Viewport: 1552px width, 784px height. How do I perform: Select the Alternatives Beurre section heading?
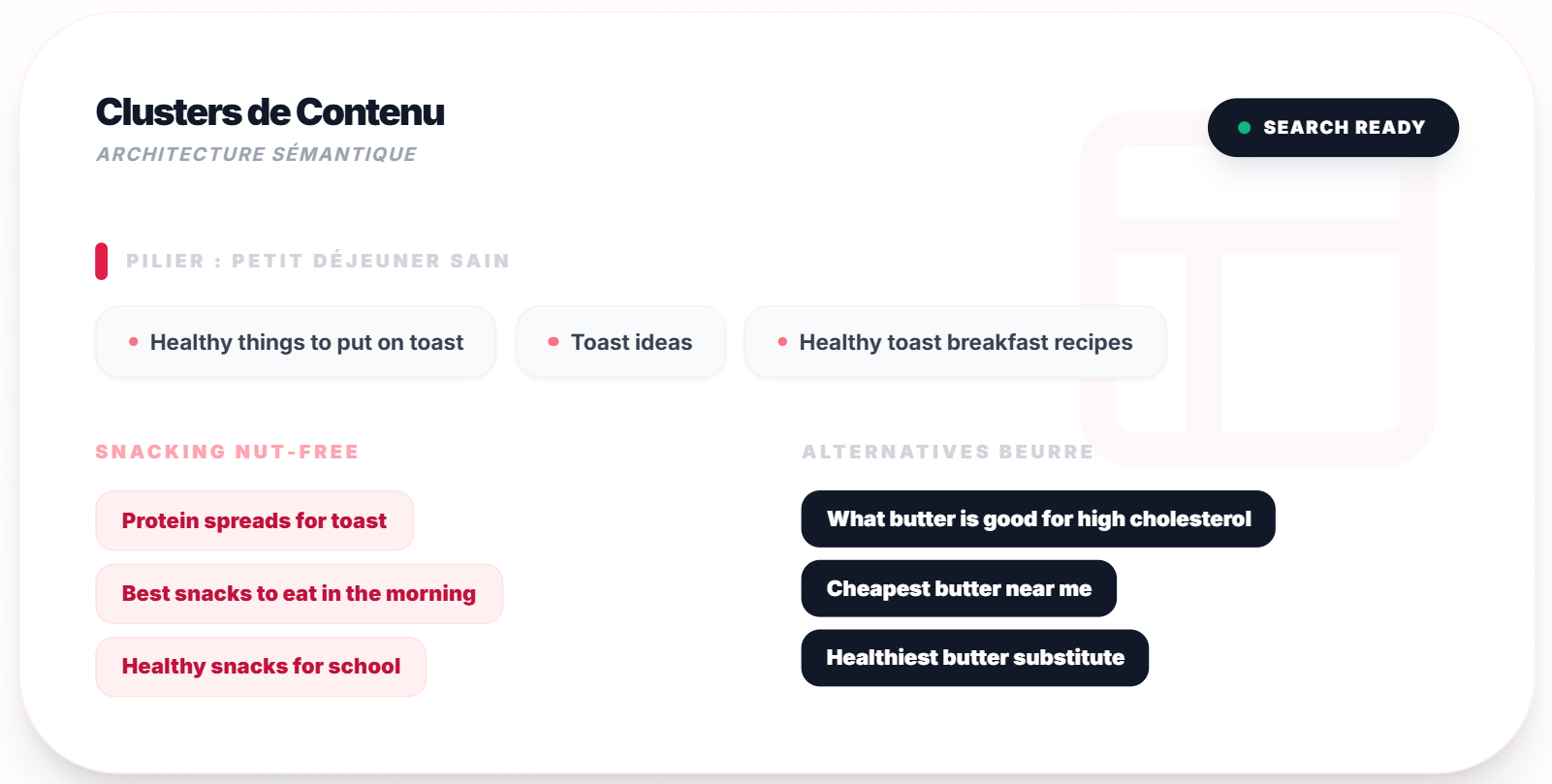coord(947,453)
